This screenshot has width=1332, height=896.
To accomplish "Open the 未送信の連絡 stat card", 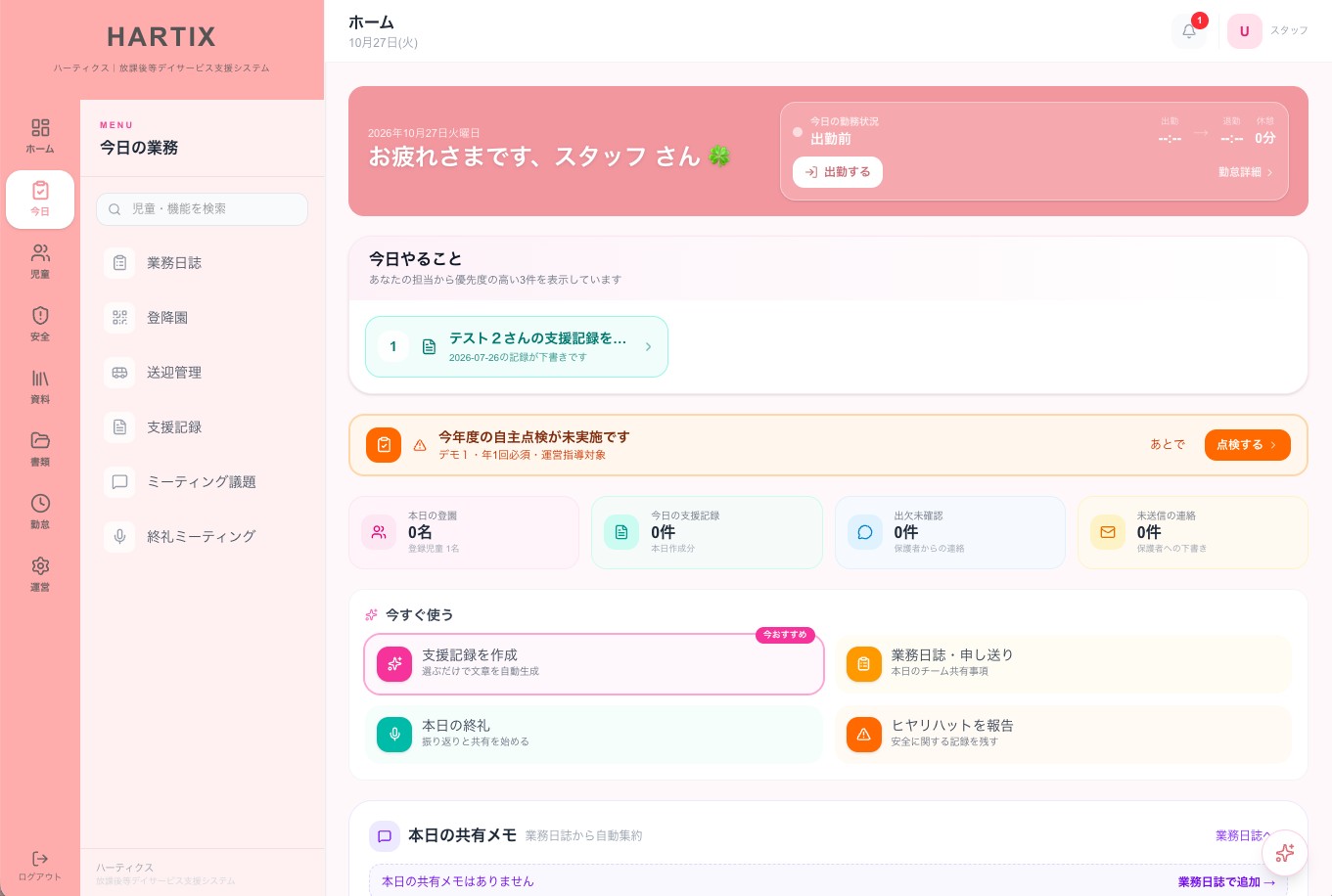I will pyautogui.click(x=1193, y=533).
